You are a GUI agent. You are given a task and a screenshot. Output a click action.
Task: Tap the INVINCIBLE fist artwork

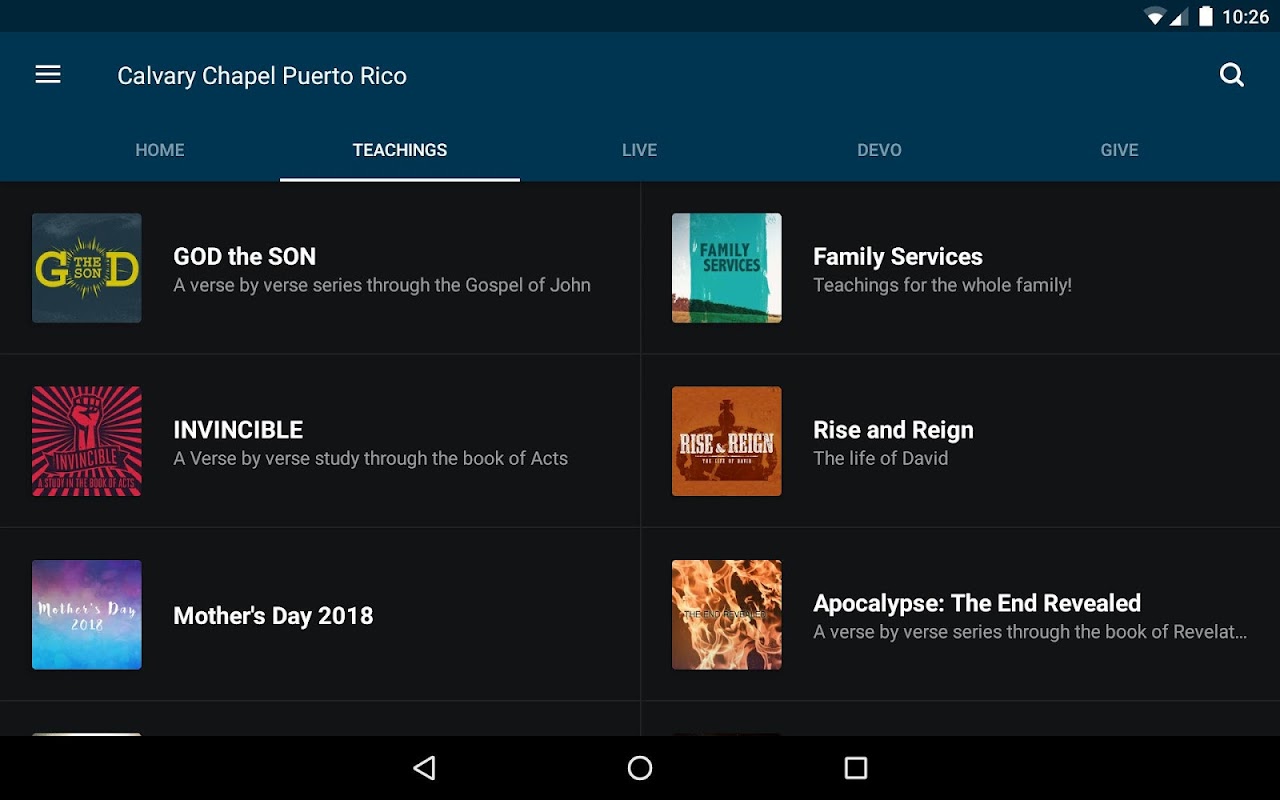(x=87, y=441)
